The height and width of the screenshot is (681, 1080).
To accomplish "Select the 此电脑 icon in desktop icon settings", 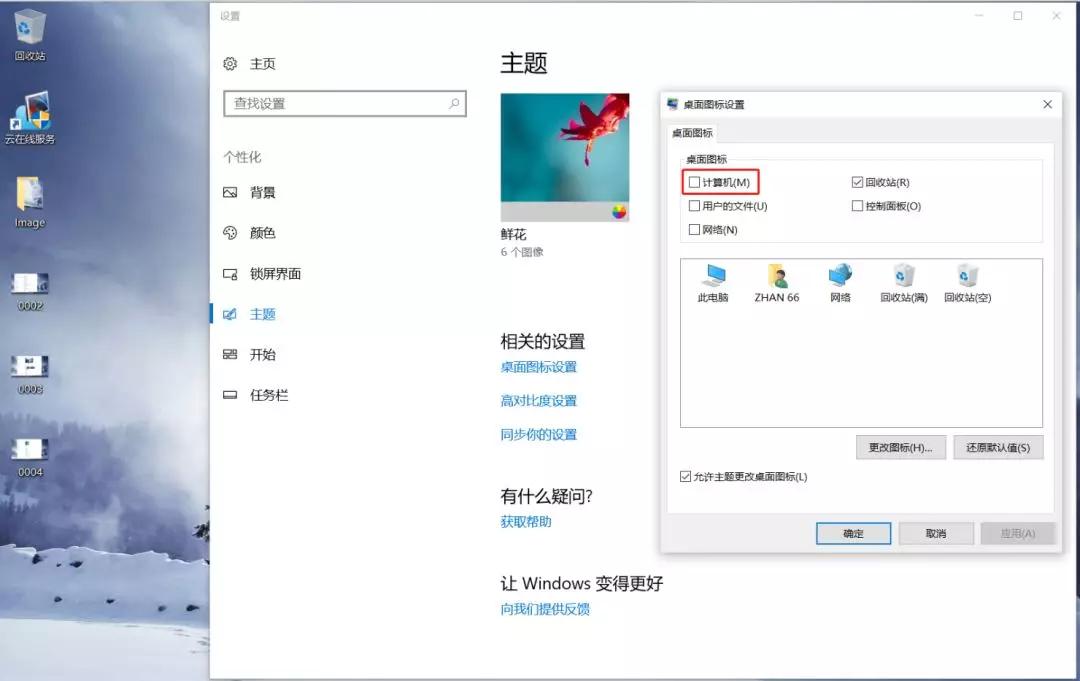I will tap(712, 283).
